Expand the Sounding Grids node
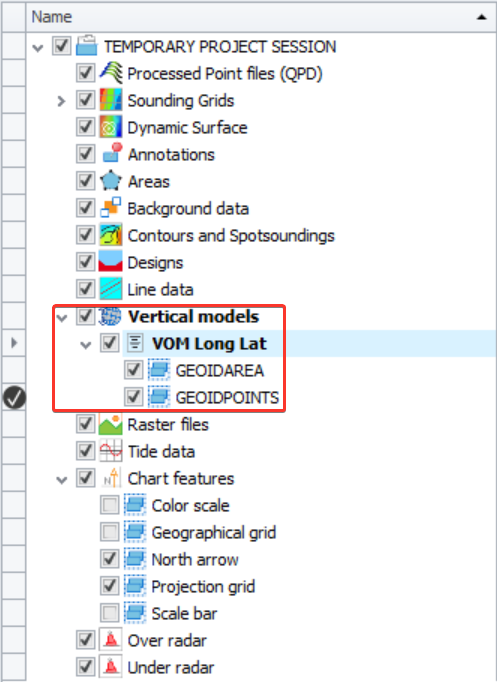Image resolution: width=497 pixels, height=682 pixels. click(61, 101)
